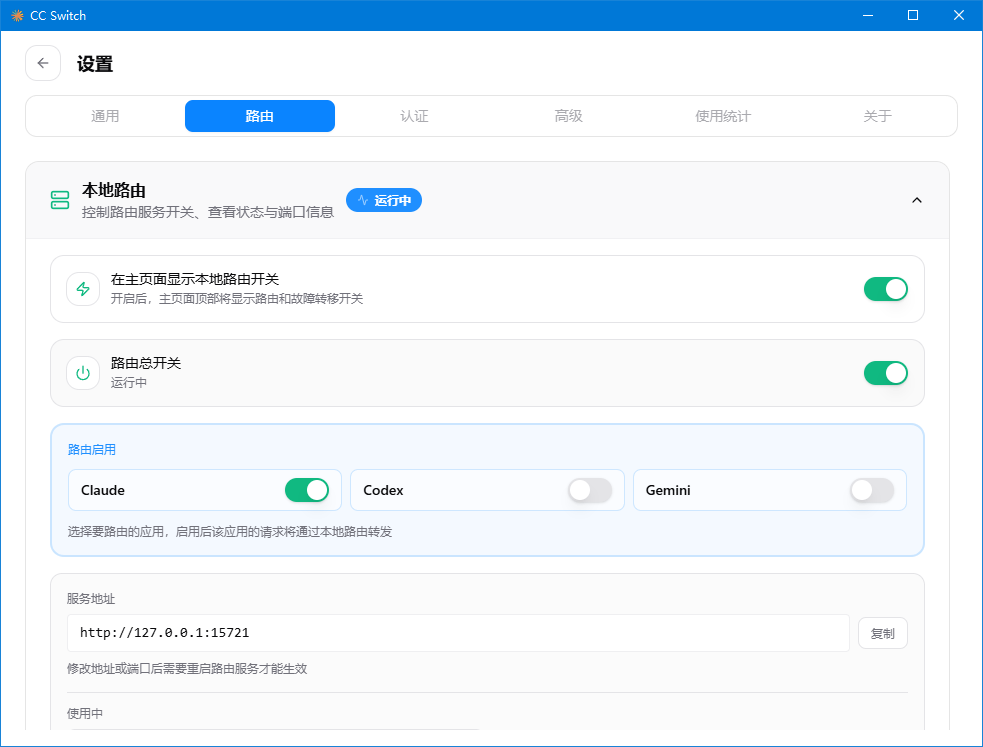Switch to the 通用 tab
Screen dimensions: 983x747
pyautogui.click(x=105, y=116)
